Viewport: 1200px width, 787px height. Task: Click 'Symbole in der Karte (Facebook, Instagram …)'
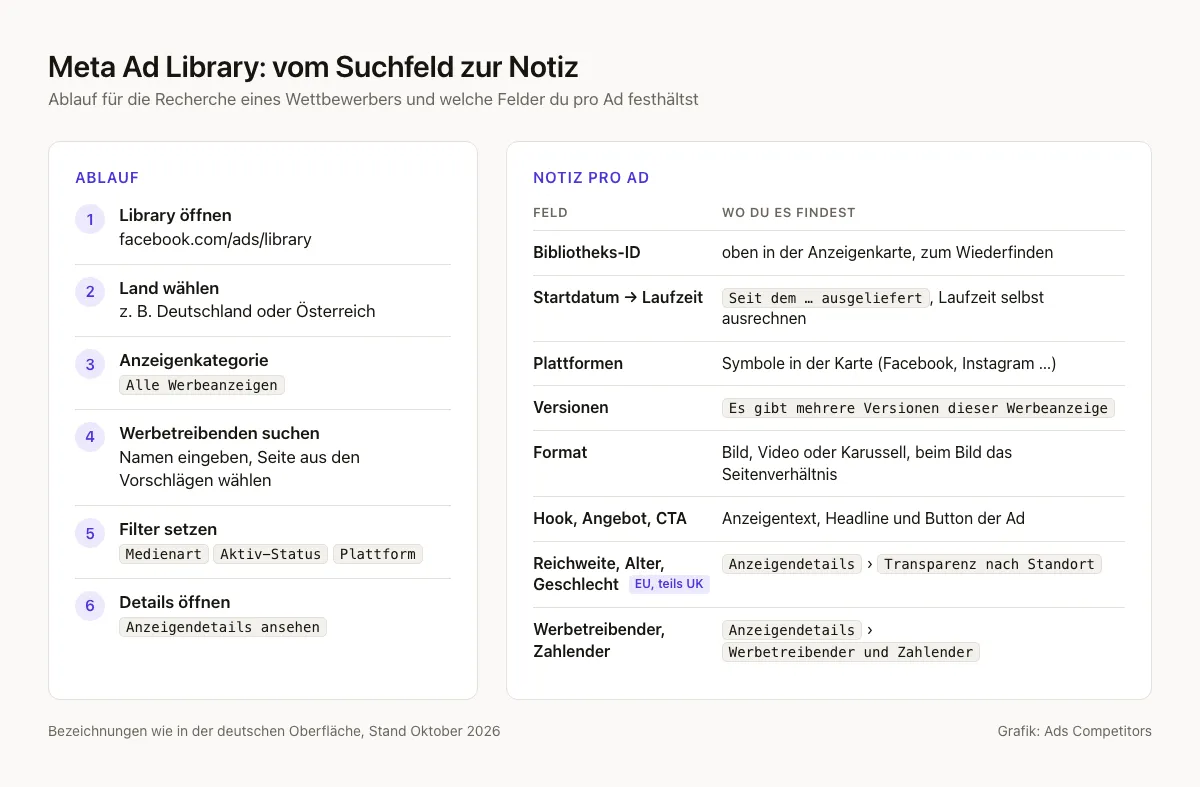pyautogui.click(x=889, y=363)
